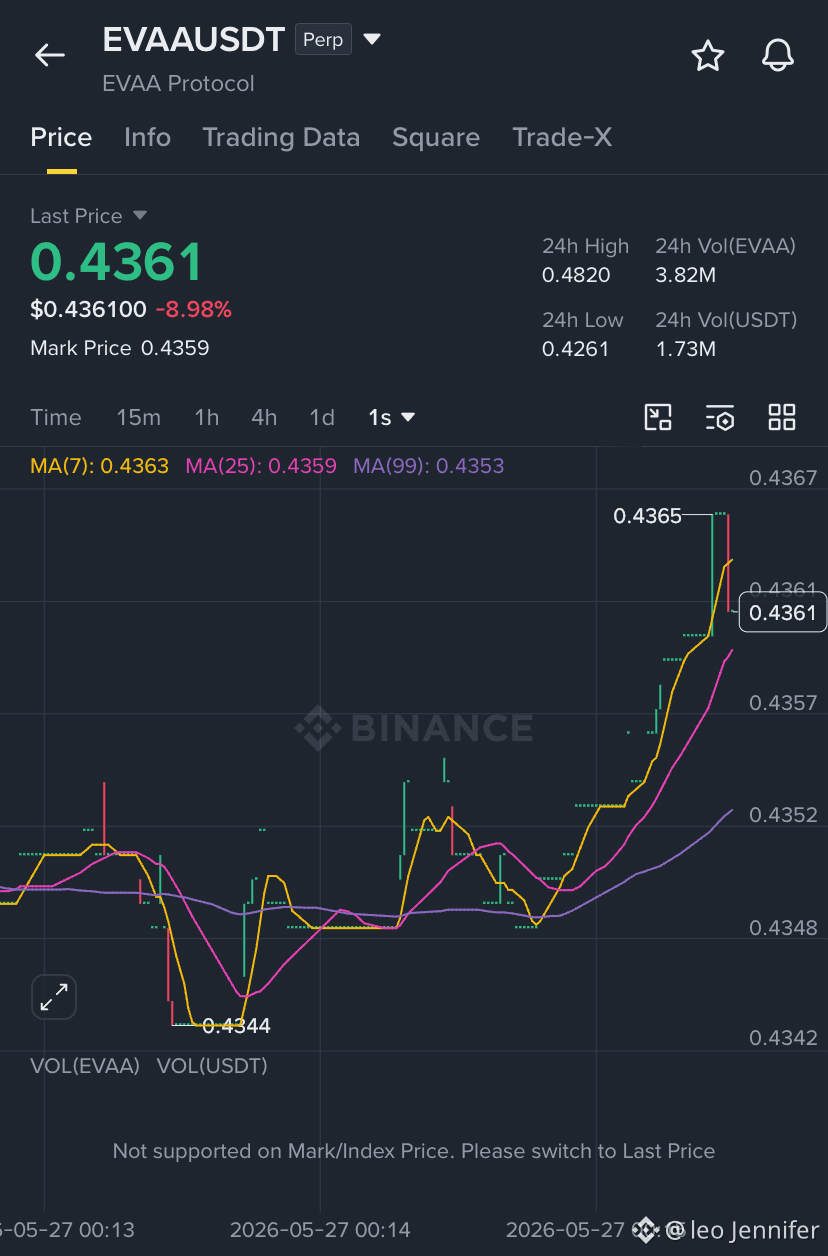Switch to the Info tab
The width and height of the screenshot is (828, 1256).
point(147,138)
